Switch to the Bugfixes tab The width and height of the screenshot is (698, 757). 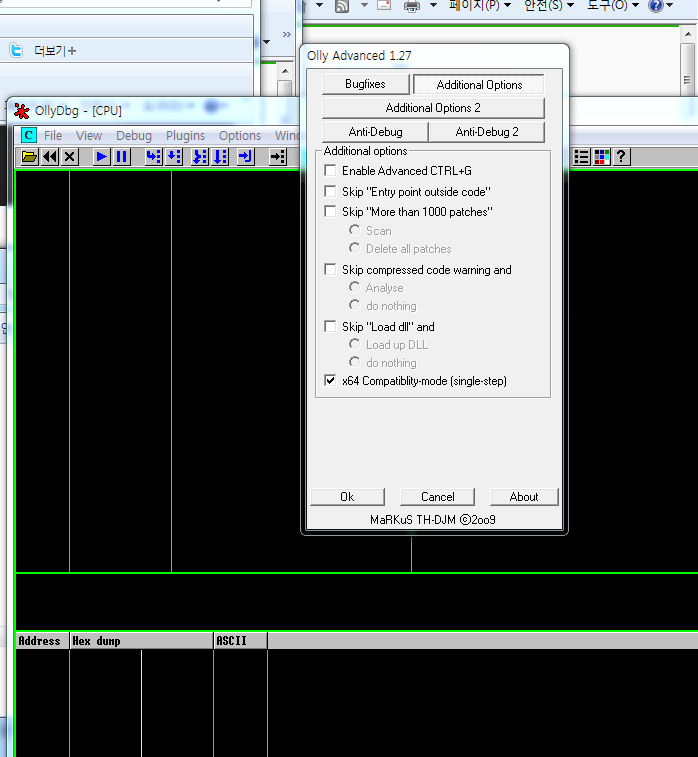365,84
